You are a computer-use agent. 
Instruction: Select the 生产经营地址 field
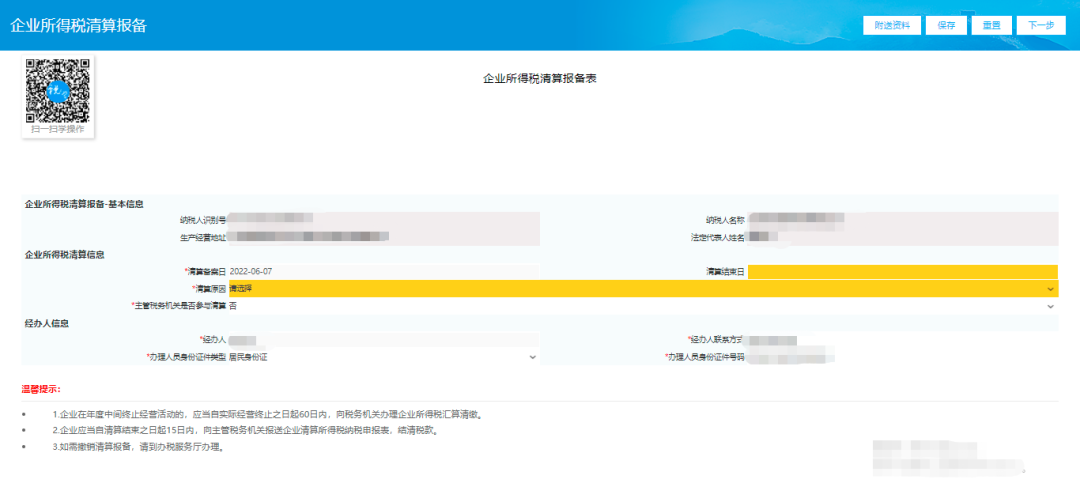[x=384, y=237]
